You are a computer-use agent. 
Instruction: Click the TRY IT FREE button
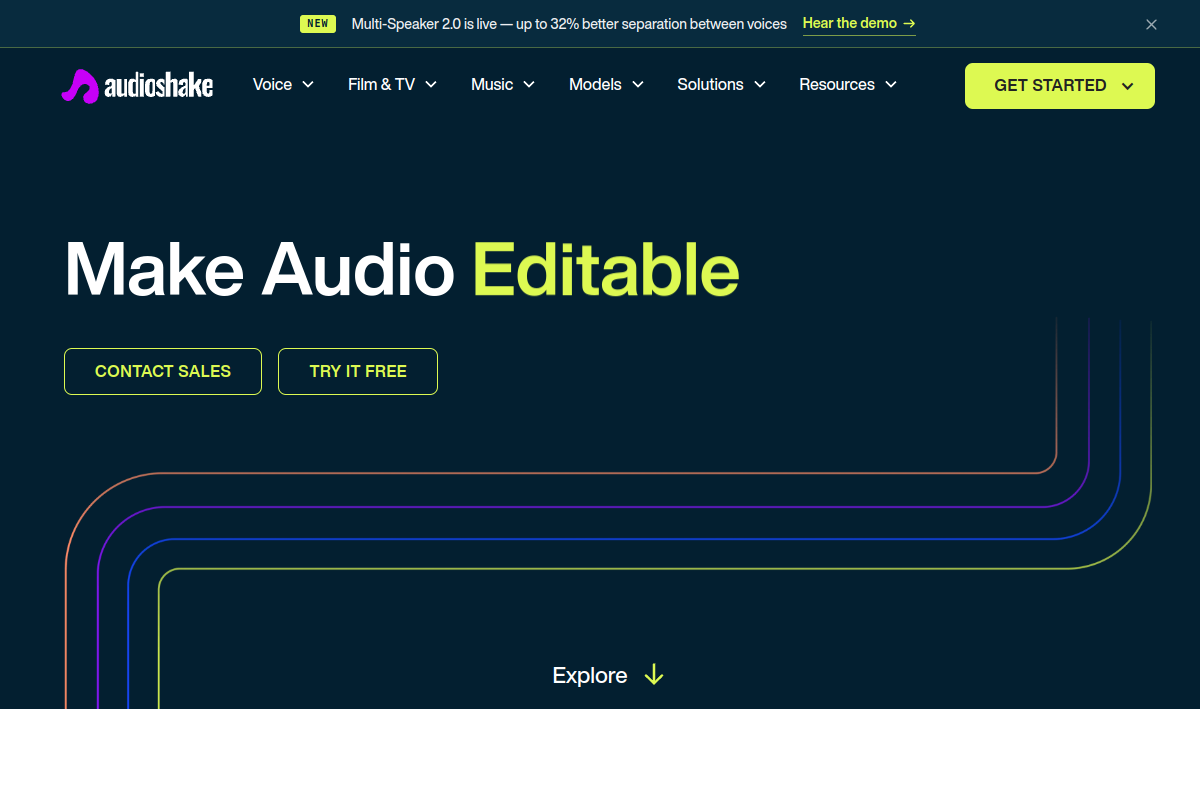pyautogui.click(x=358, y=371)
